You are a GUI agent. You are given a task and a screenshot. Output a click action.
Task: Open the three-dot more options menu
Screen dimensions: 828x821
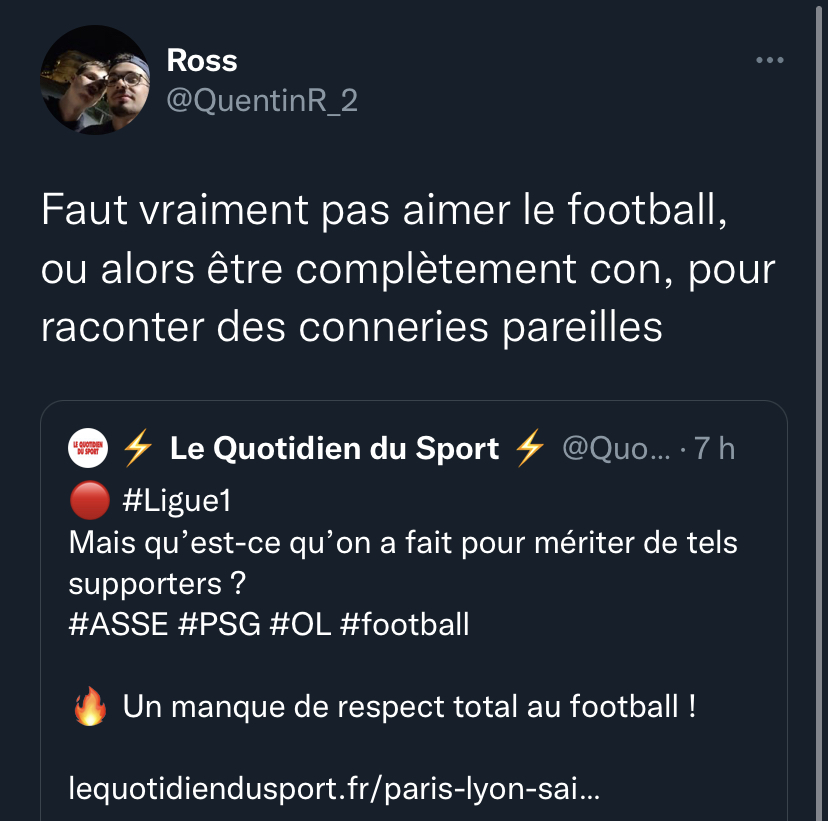(x=769, y=61)
